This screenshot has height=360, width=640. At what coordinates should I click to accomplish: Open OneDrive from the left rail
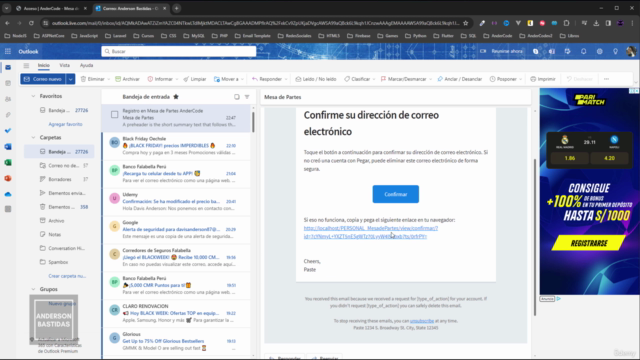[8, 194]
